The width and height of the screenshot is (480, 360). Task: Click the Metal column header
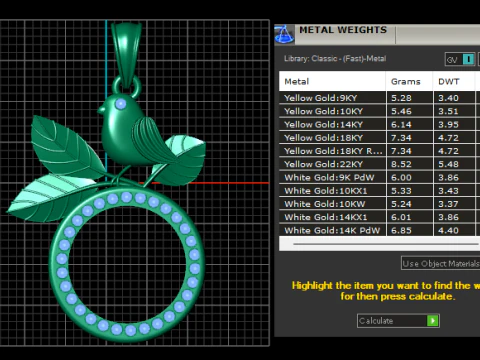coord(332,81)
